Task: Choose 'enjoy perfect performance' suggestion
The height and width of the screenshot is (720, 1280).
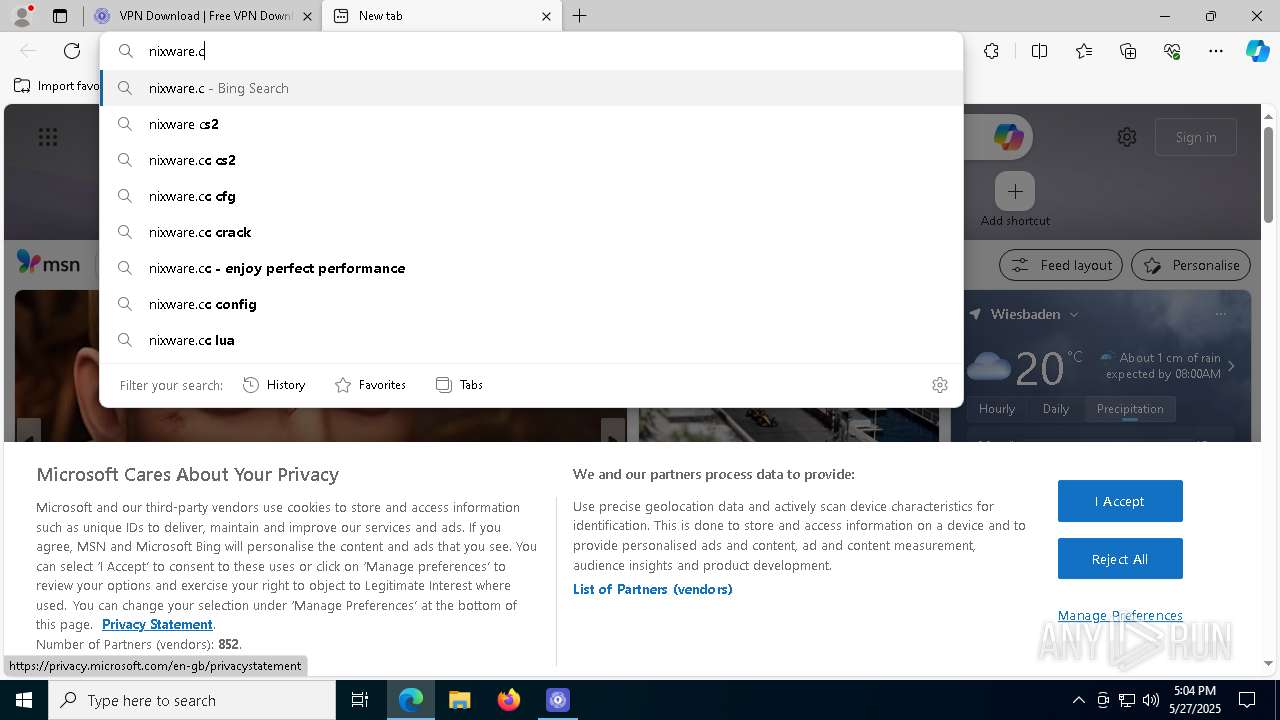Action: point(532,268)
